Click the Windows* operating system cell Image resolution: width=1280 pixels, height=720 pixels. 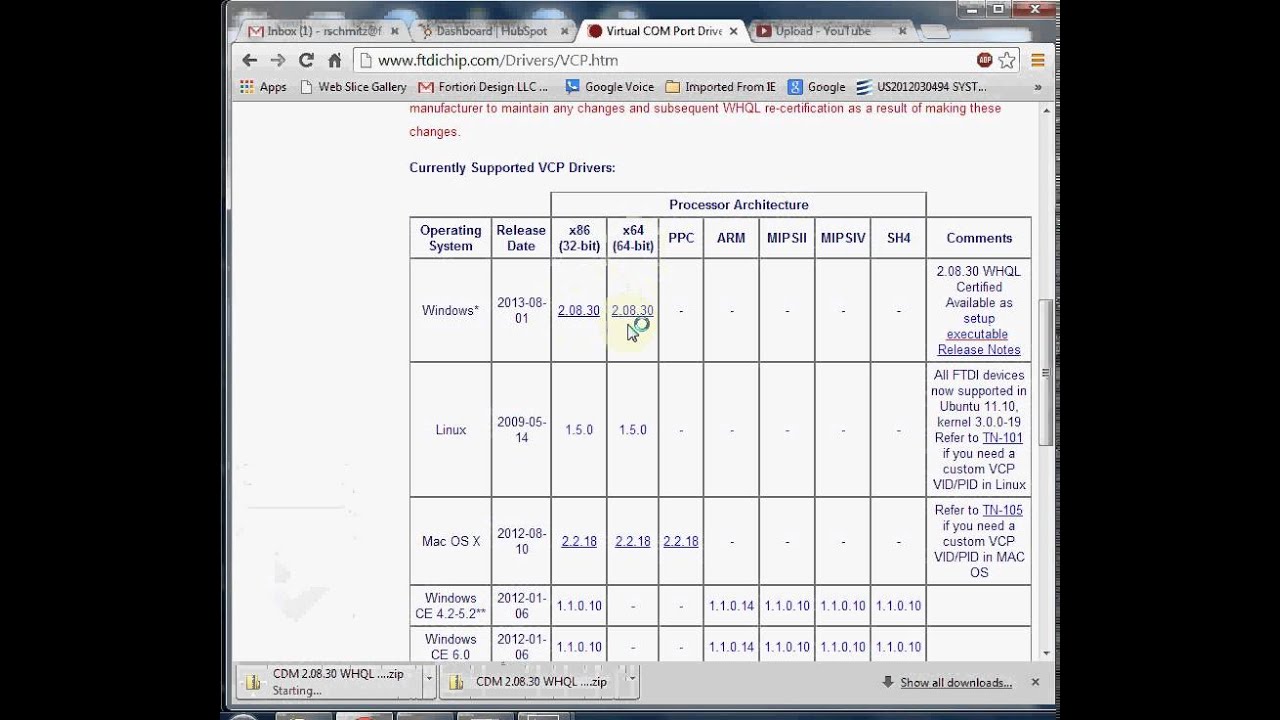click(x=451, y=311)
